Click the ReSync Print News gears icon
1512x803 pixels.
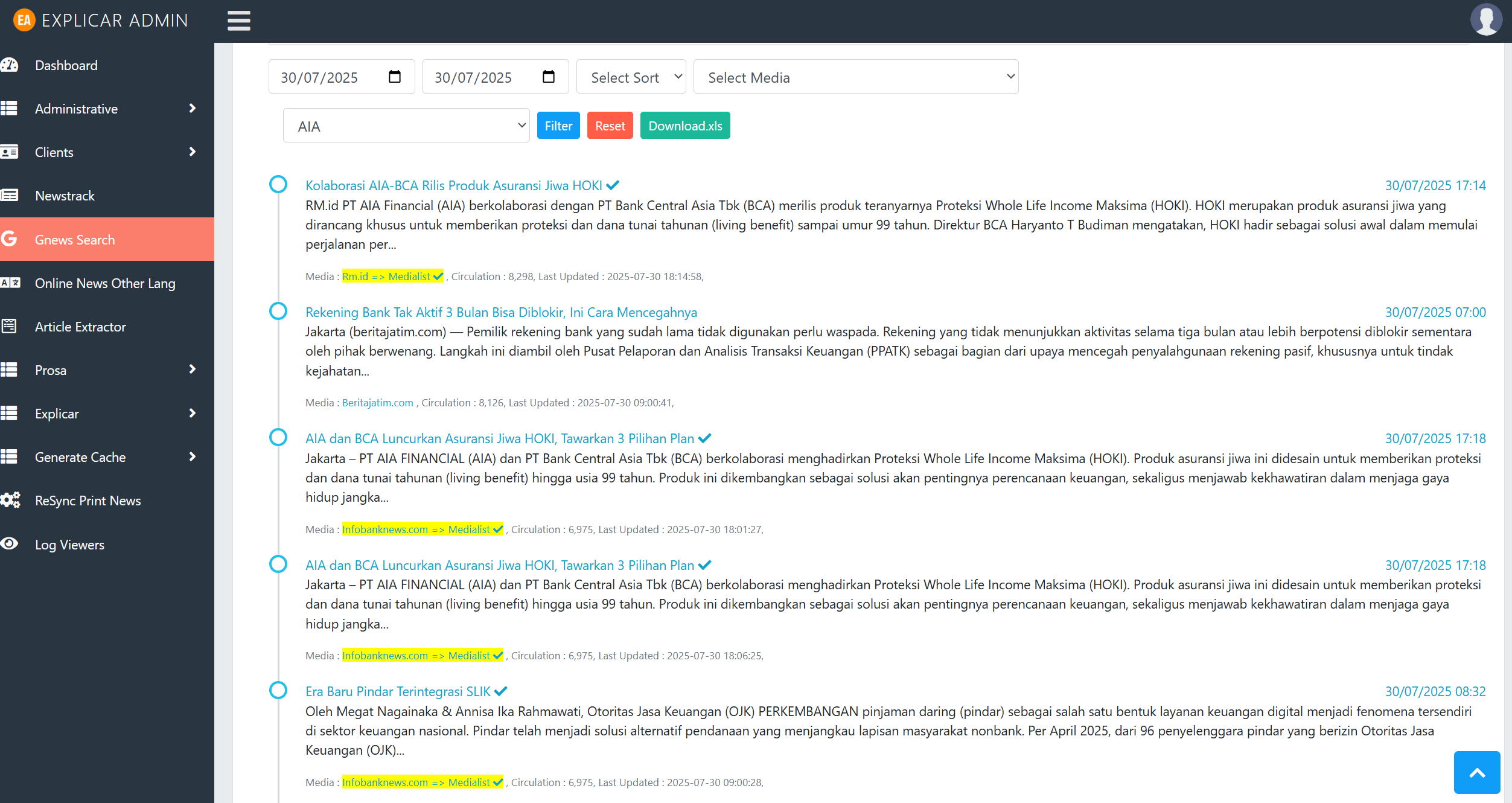tap(10, 501)
